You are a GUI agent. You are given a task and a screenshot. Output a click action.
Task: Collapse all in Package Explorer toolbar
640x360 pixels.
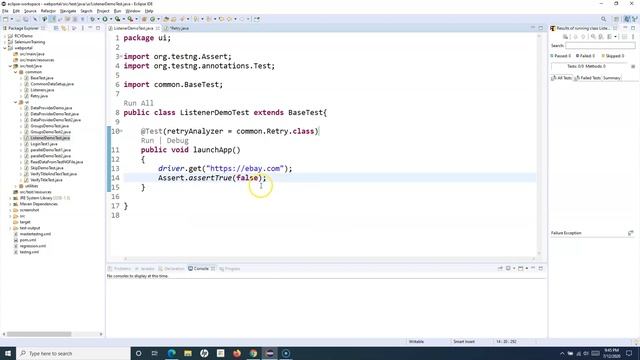coord(56,28)
